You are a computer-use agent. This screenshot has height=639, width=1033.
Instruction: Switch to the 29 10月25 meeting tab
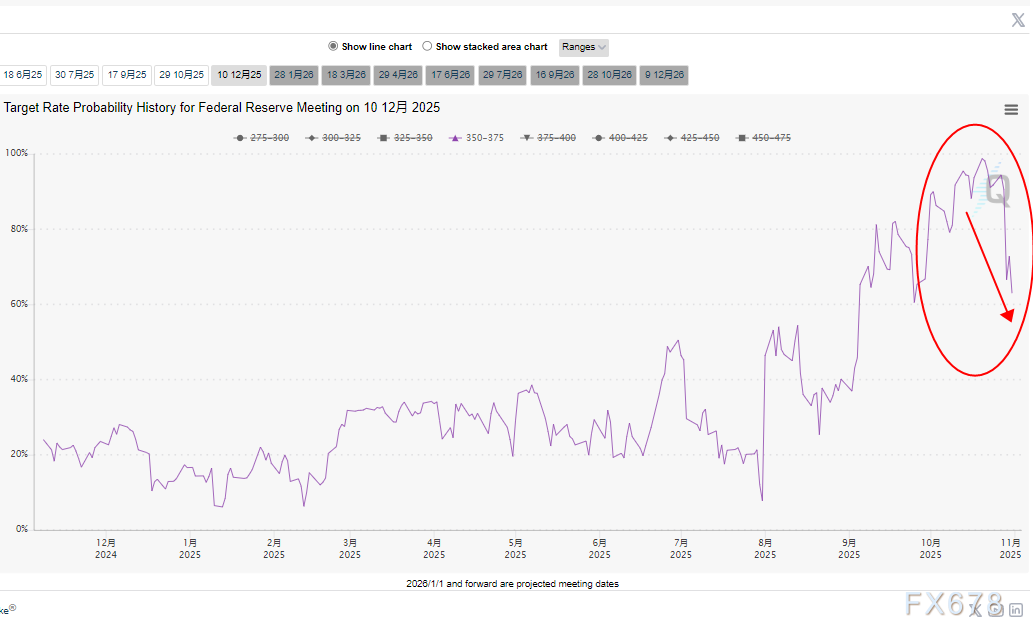(182, 75)
